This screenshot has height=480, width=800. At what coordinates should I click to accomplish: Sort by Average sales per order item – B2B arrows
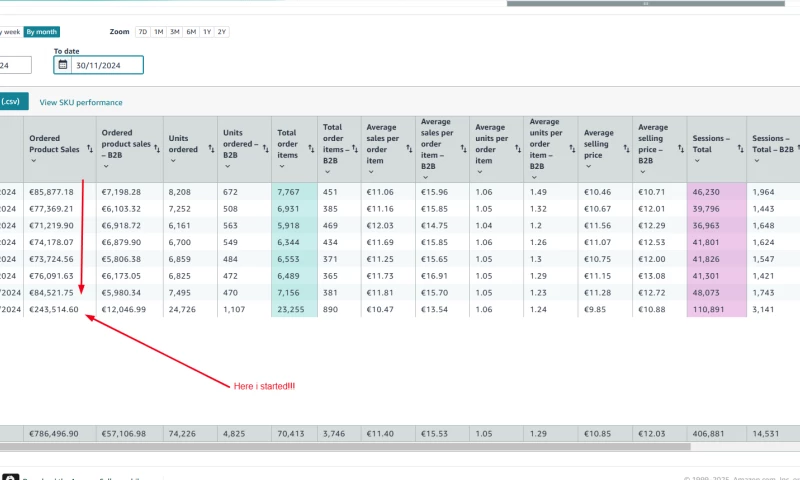[463, 148]
